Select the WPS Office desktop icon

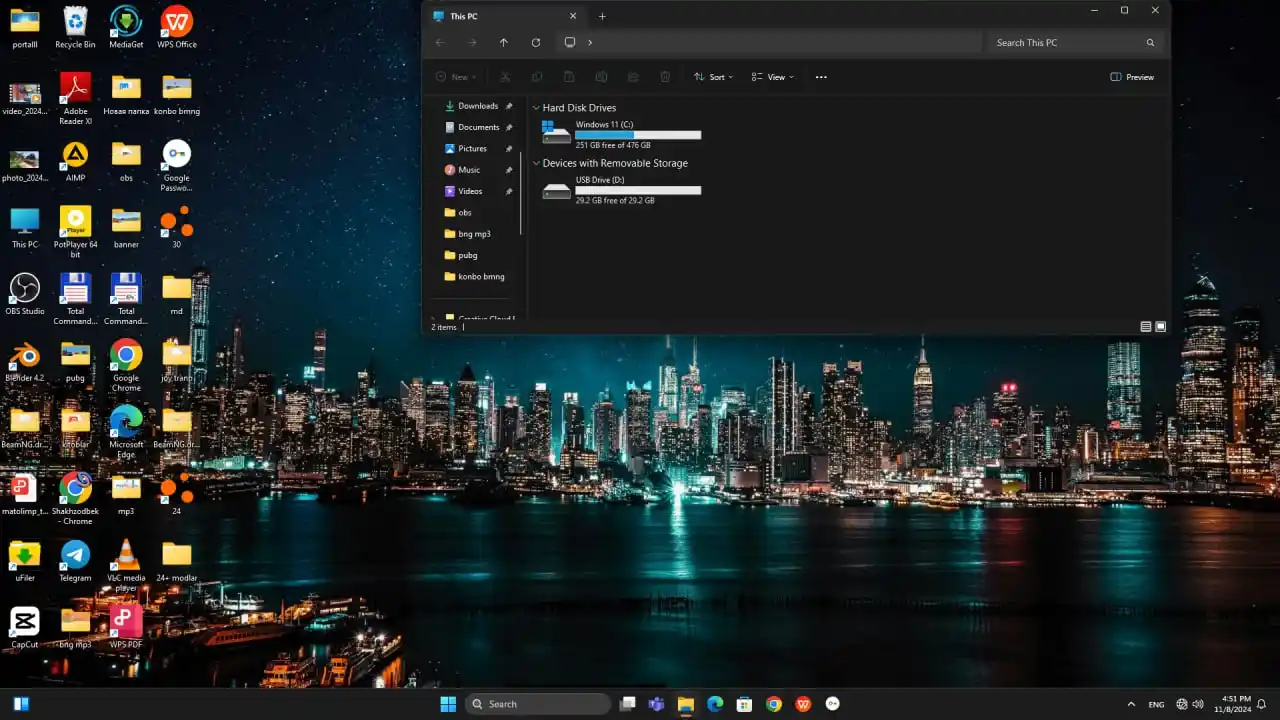pos(177,27)
